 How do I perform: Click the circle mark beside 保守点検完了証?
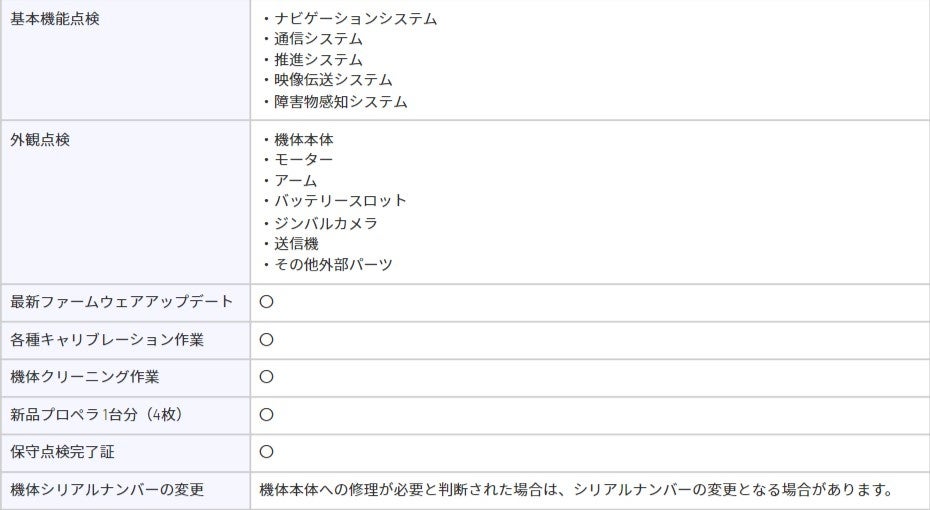click(x=266, y=452)
